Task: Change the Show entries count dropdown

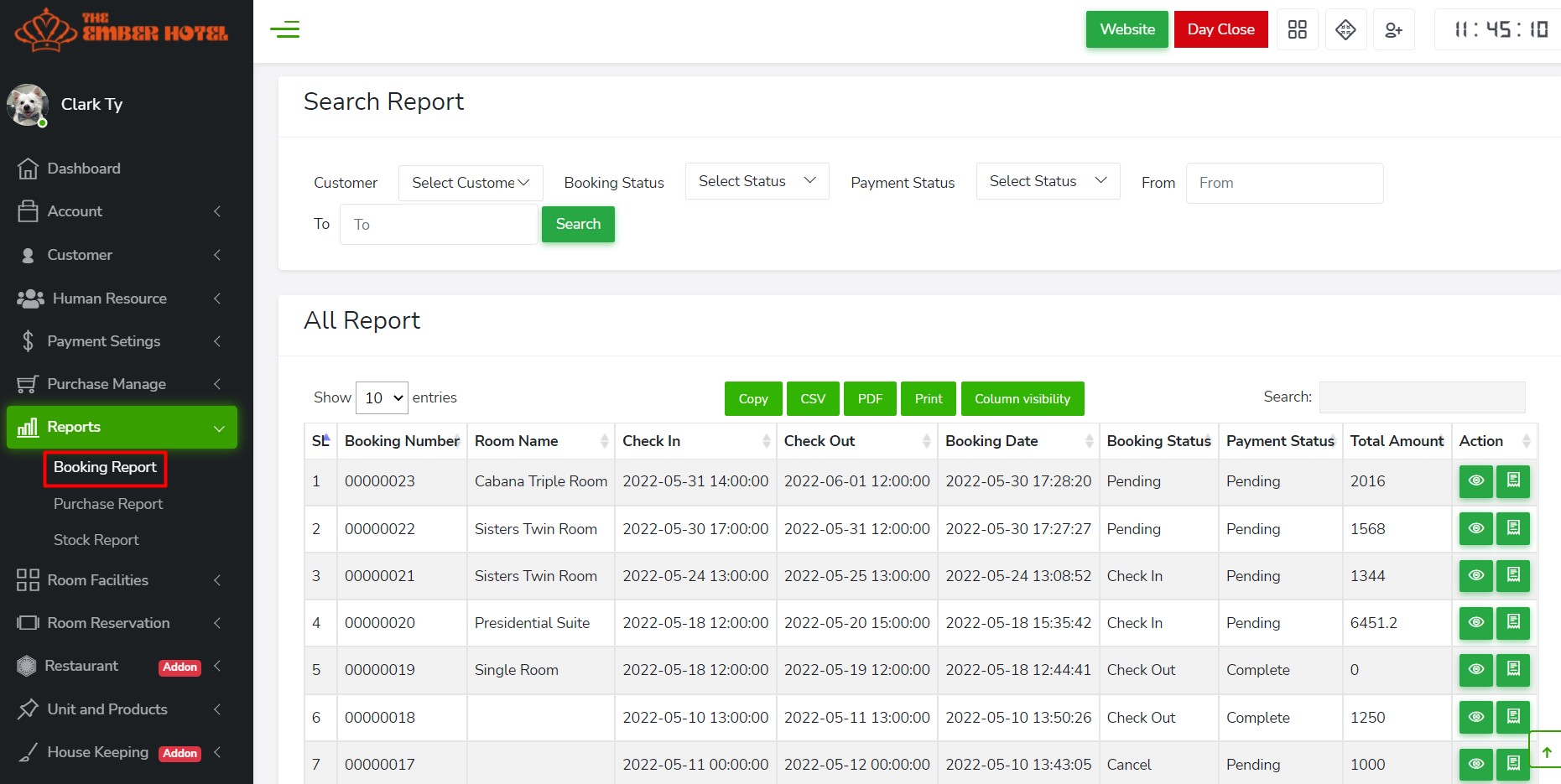Action: [x=382, y=397]
